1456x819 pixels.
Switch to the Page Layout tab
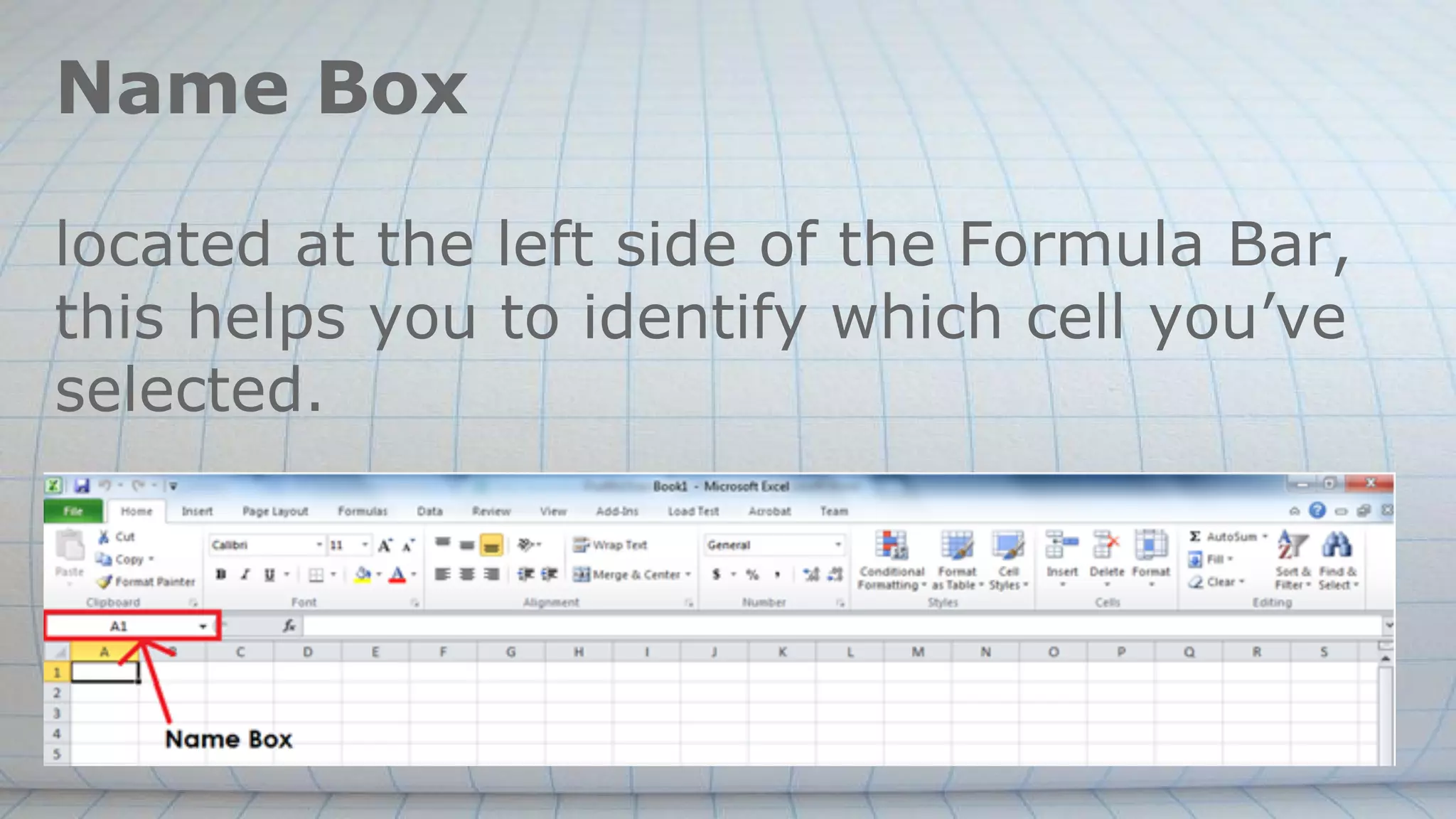(275, 511)
